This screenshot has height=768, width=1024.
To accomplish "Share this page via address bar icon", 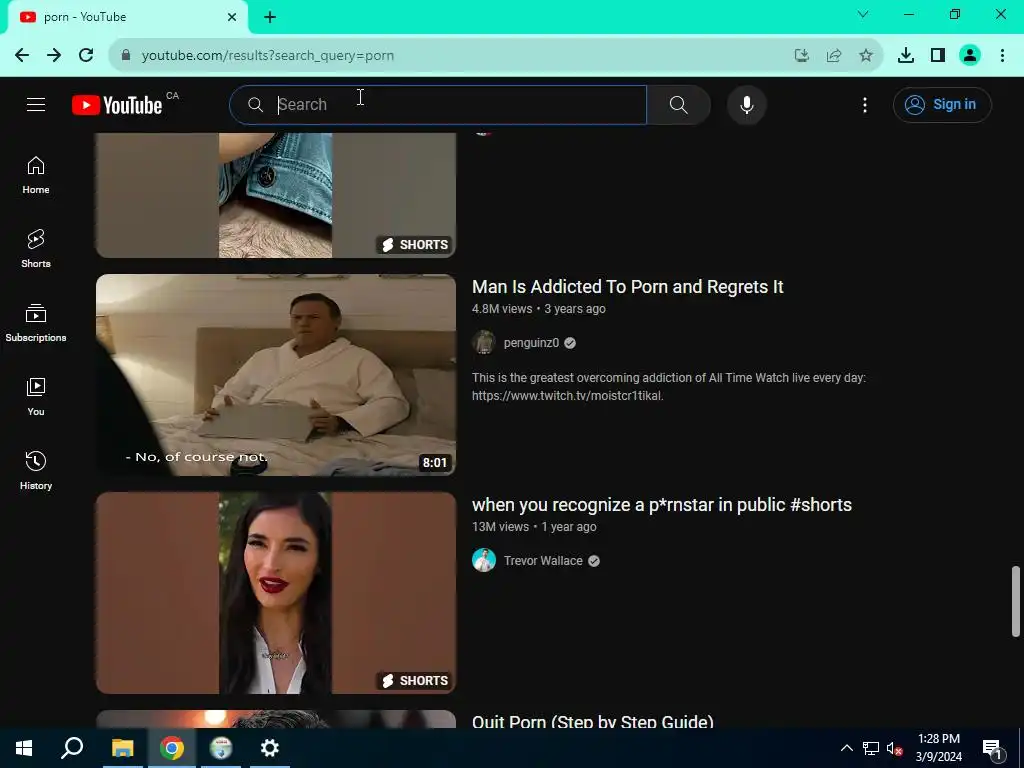I will tap(834, 56).
